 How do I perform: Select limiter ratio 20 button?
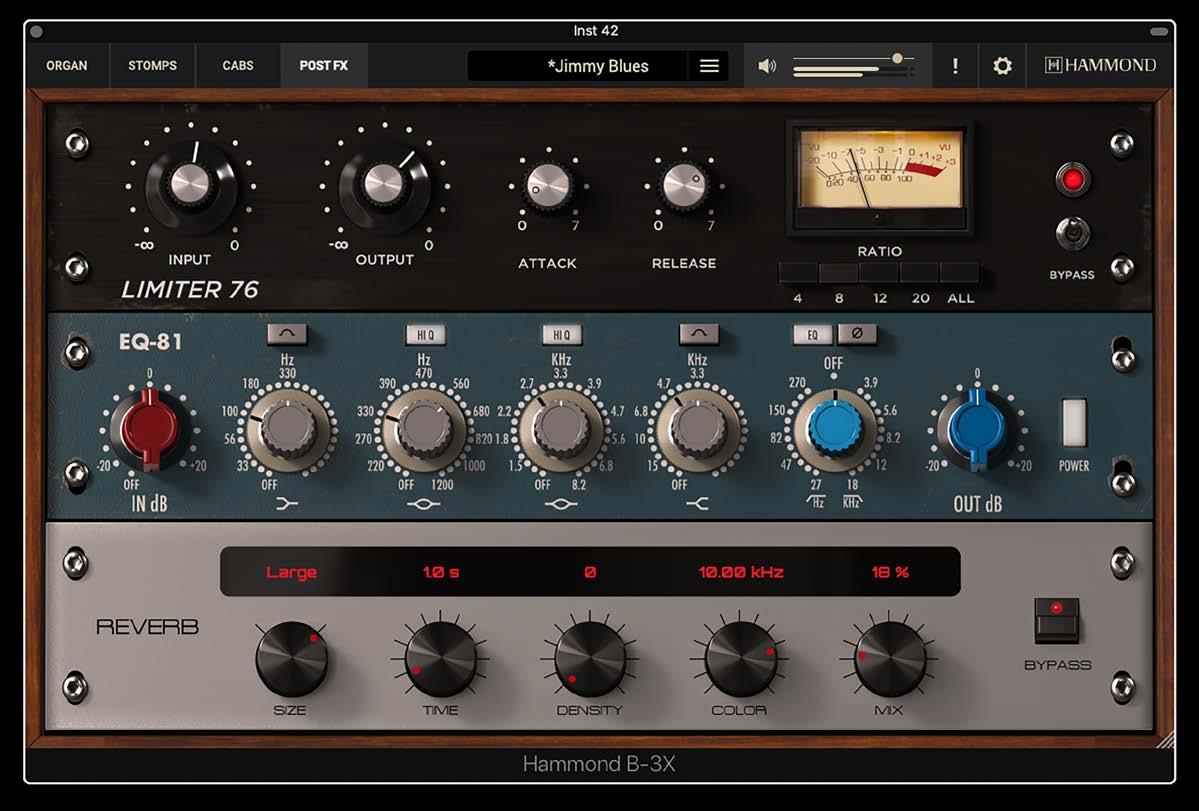[x=920, y=274]
